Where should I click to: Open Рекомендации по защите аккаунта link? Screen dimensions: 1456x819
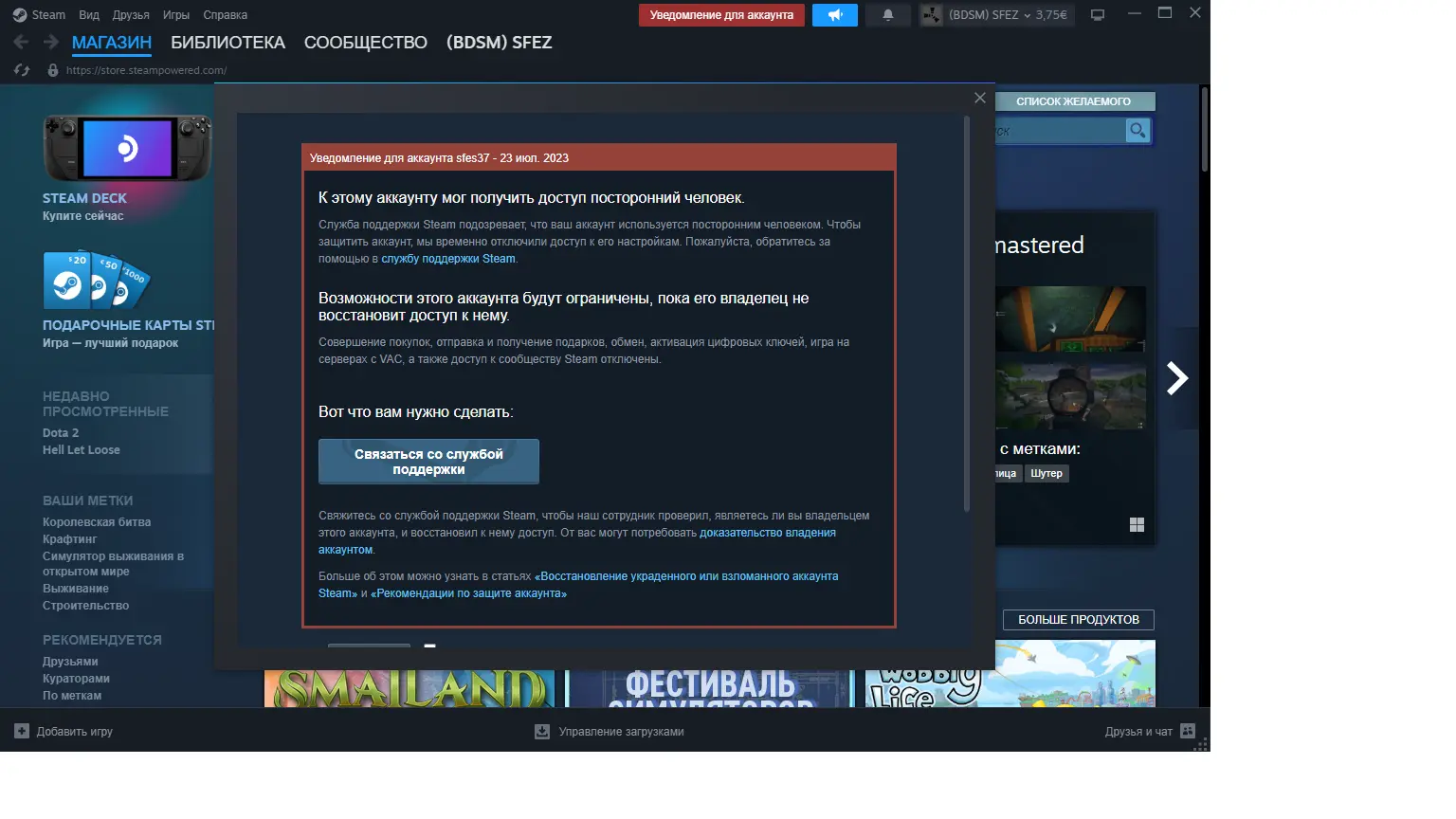point(468,593)
